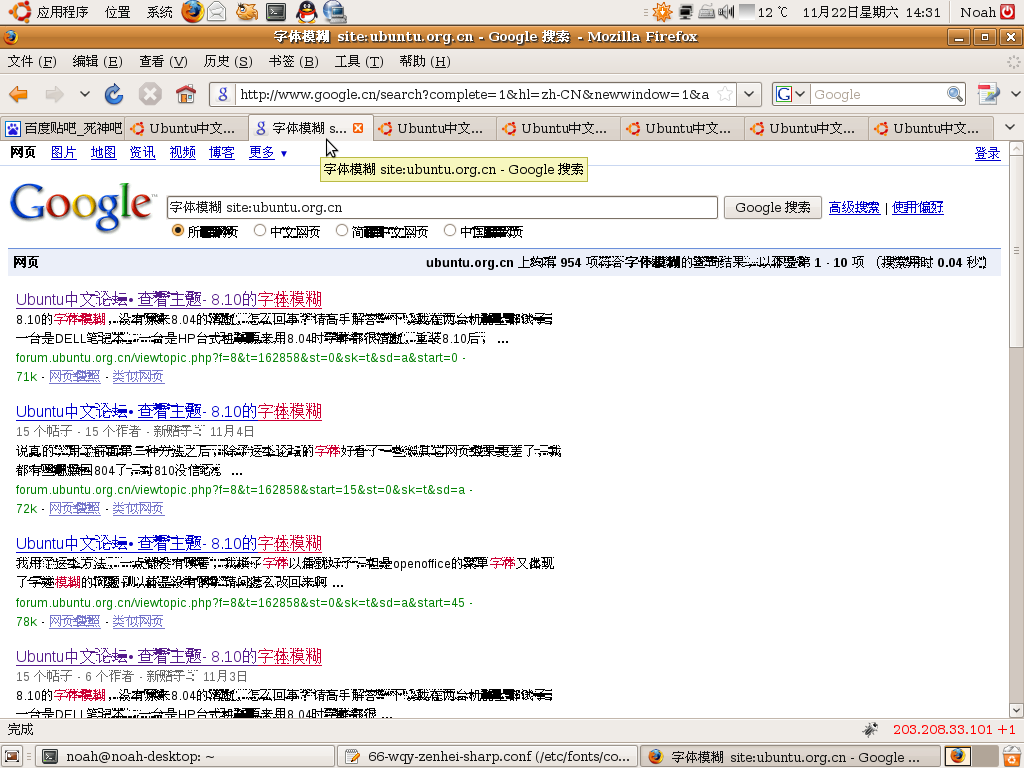
Task: Open the list-all-tabs dropdown arrow
Action: [1010, 127]
